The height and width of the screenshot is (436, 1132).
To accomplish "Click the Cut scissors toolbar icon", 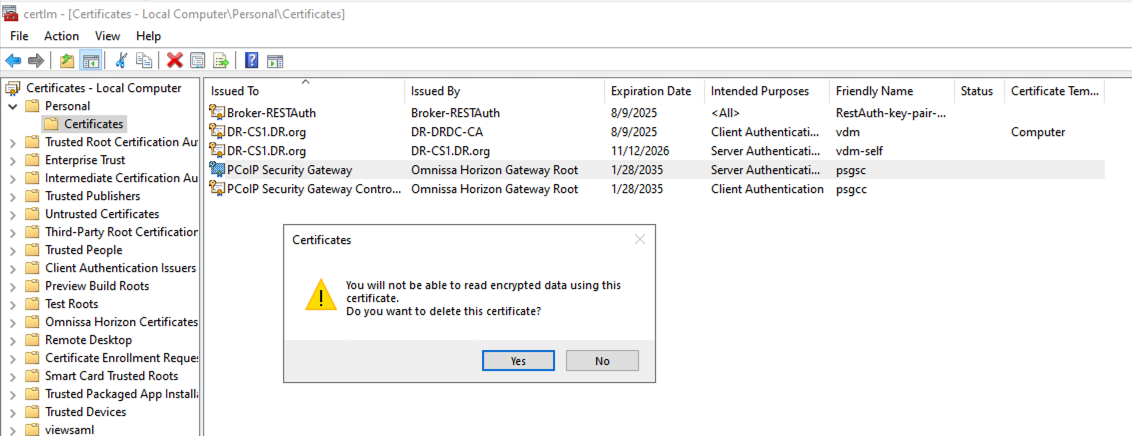I will click(x=121, y=60).
